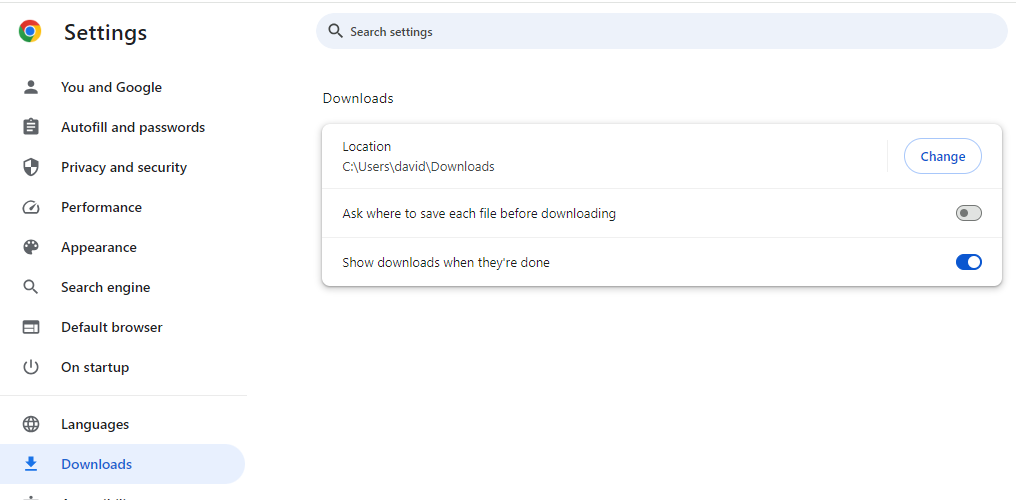The height and width of the screenshot is (500, 1016).
Task: Click the Privacy and security shield icon
Action: (30, 167)
